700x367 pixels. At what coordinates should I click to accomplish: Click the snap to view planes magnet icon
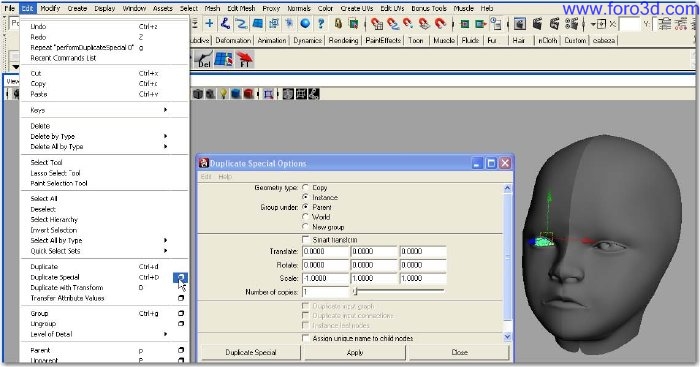[x=425, y=23]
